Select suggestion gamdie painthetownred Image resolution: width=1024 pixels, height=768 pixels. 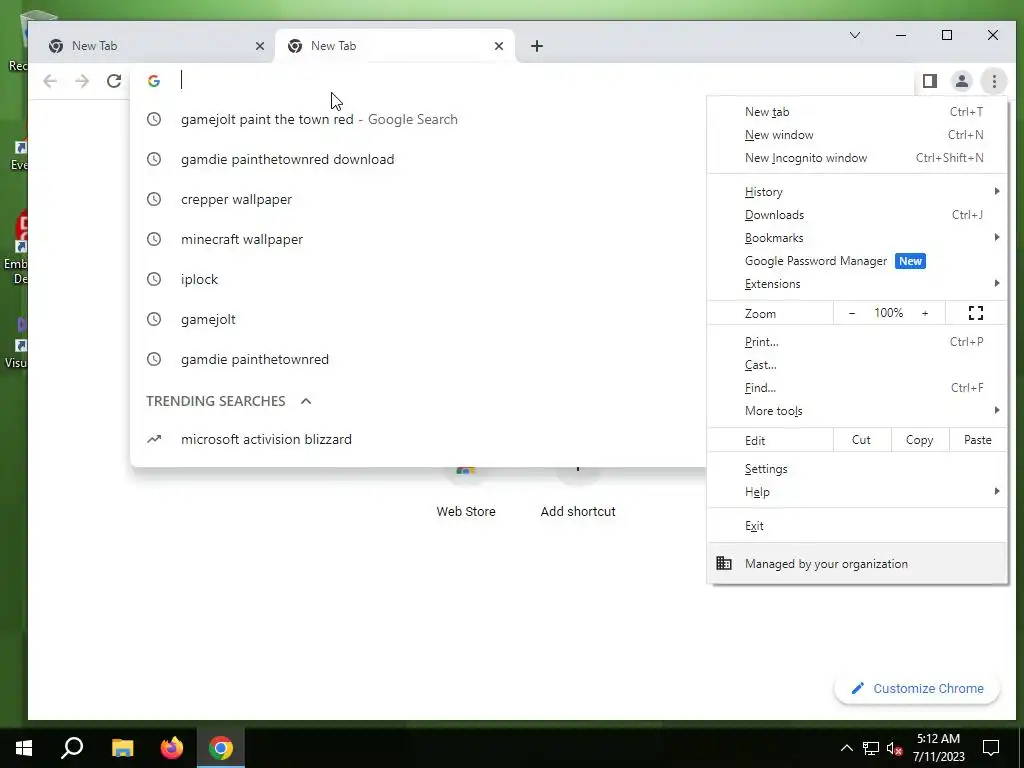(x=418, y=359)
